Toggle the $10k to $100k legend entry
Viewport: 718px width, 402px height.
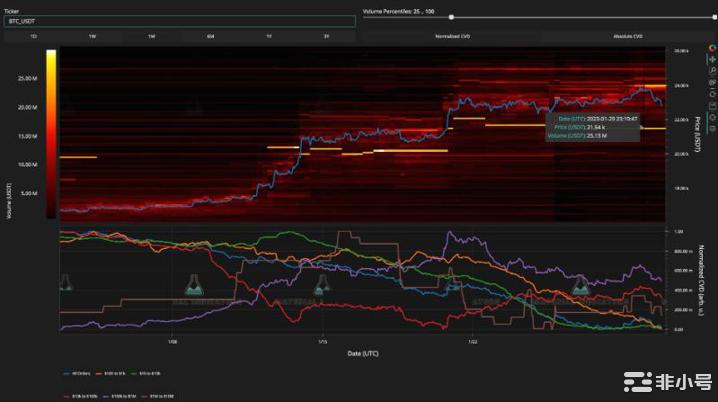coord(72,397)
